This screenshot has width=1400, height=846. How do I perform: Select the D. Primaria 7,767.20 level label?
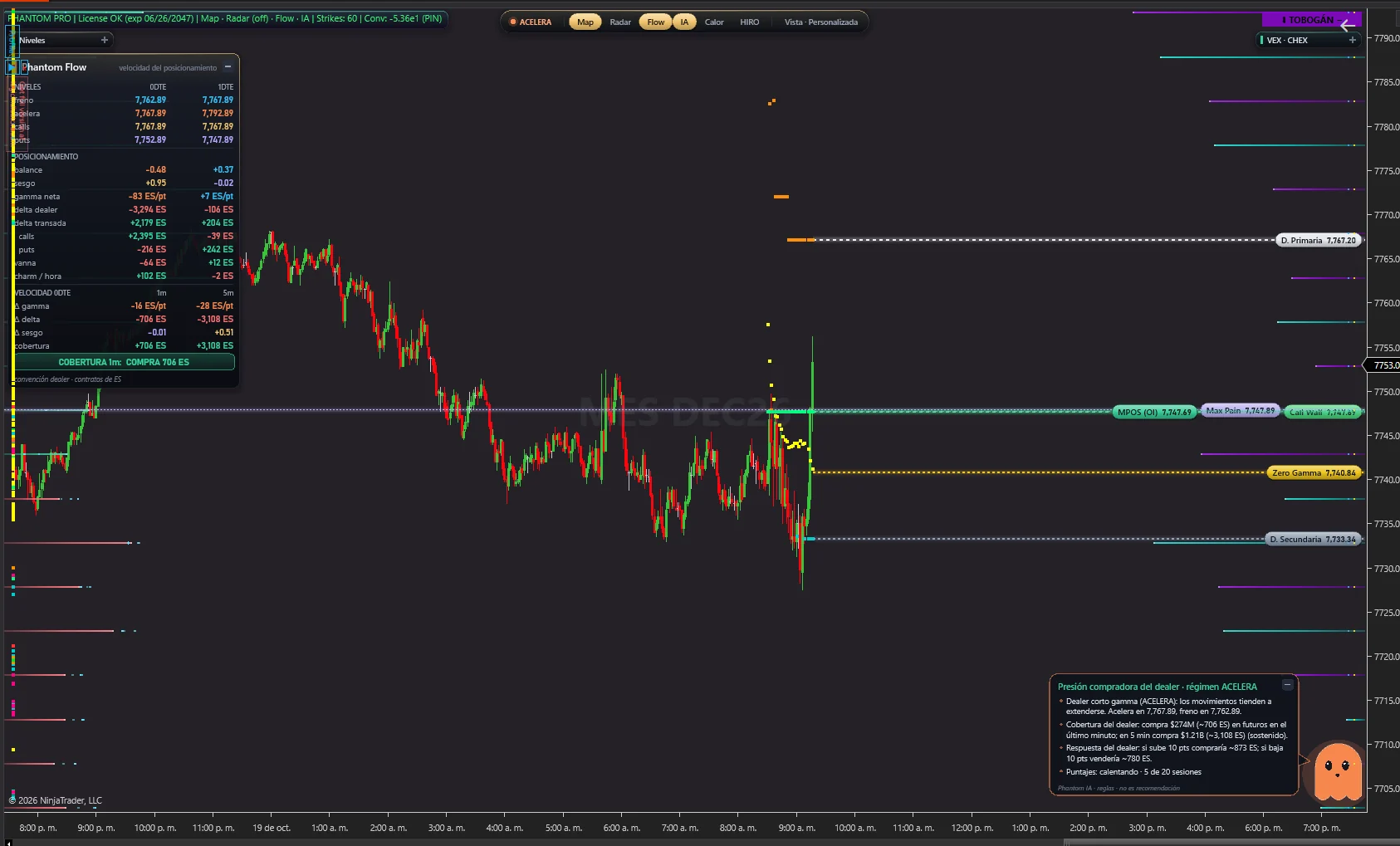point(1318,240)
